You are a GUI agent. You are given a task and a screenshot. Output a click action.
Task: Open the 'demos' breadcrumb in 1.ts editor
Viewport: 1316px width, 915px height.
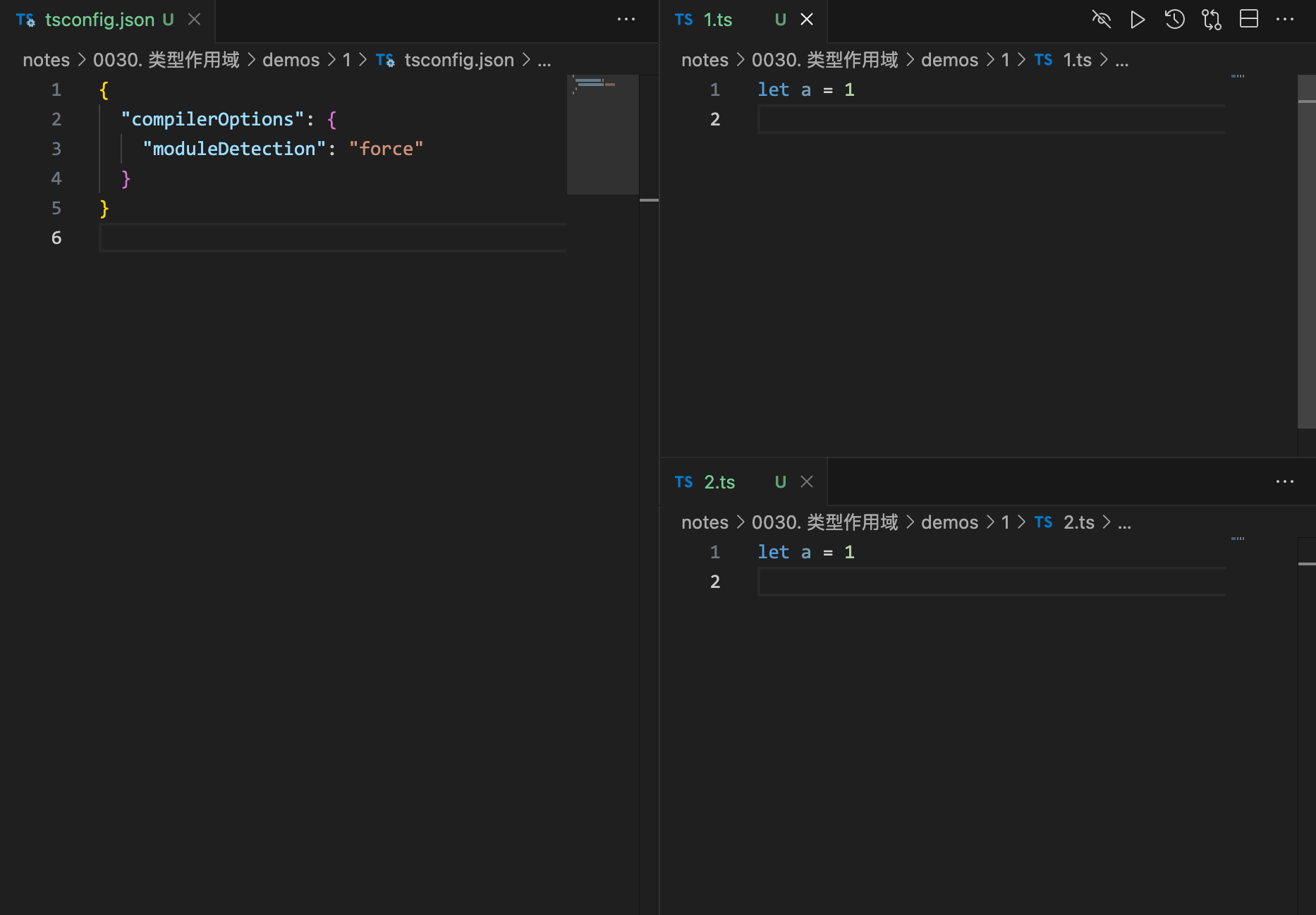(x=949, y=61)
